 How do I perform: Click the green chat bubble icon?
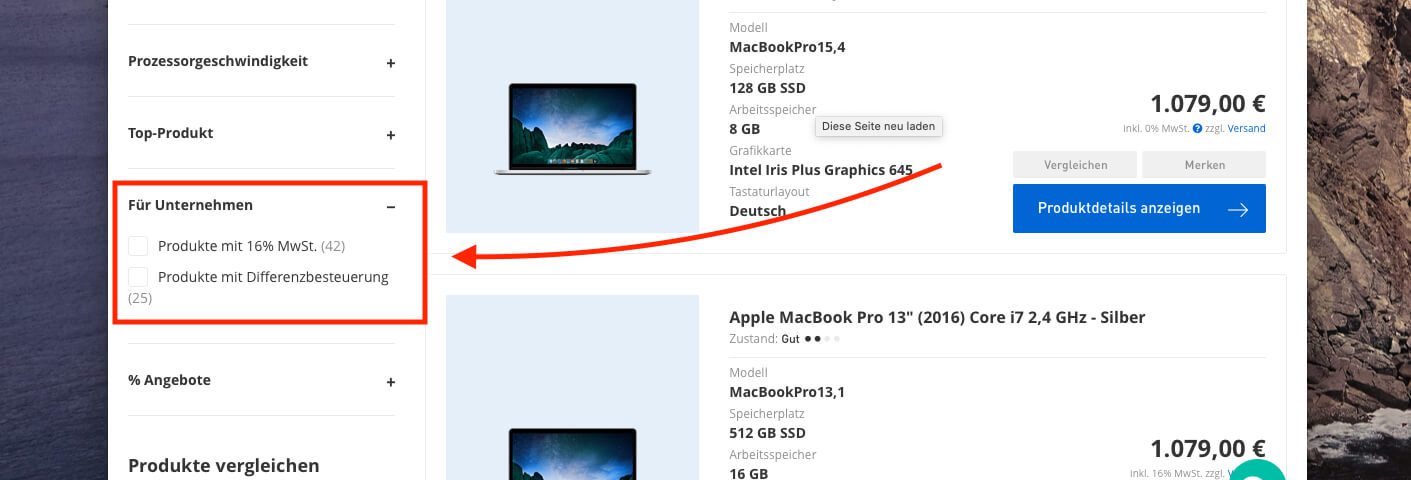1256,470
